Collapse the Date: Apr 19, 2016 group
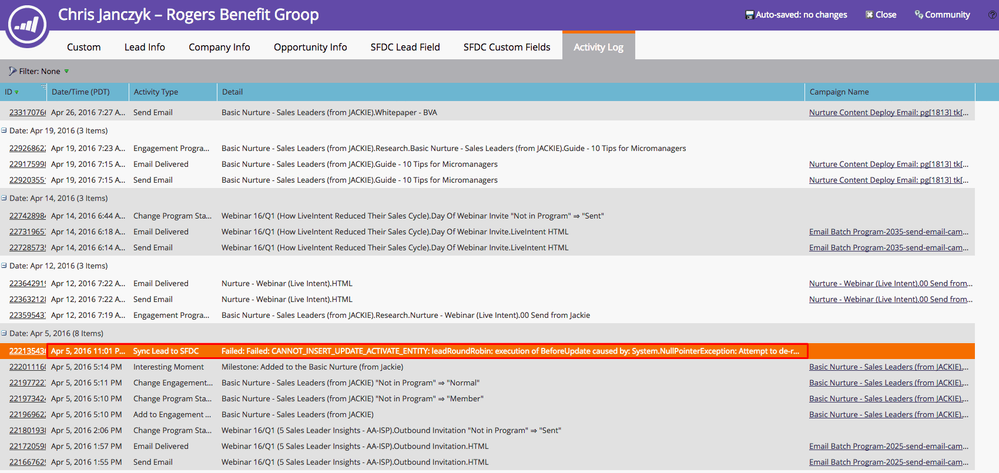Image resolution: width=999 pixels, height=473 pixels. [5, 131]
